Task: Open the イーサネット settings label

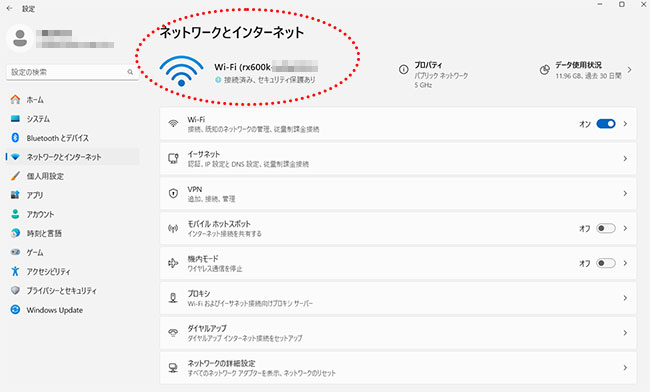Action: [x=204, y=154]
